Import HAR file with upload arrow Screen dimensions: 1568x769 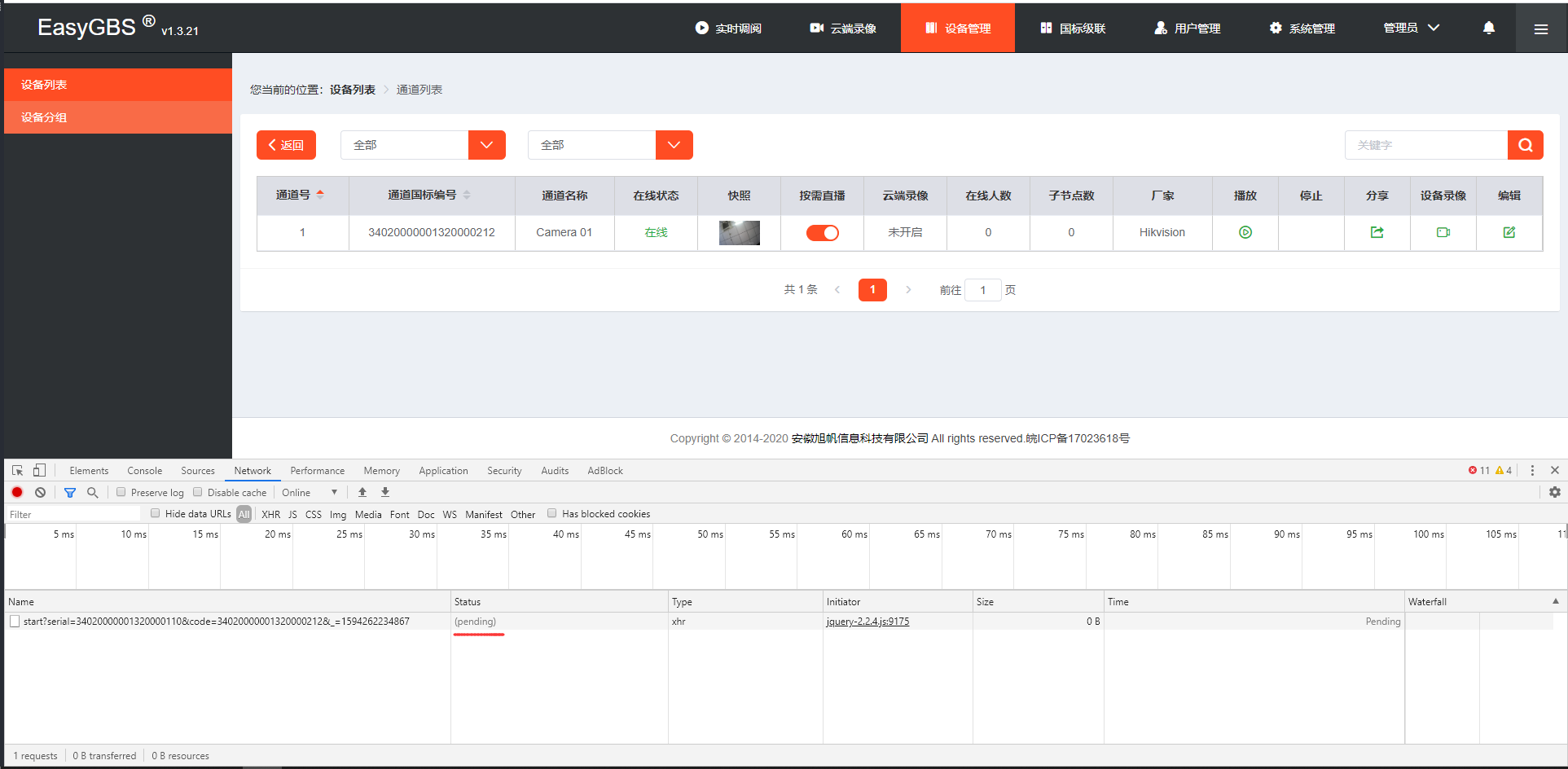point(362,492)
